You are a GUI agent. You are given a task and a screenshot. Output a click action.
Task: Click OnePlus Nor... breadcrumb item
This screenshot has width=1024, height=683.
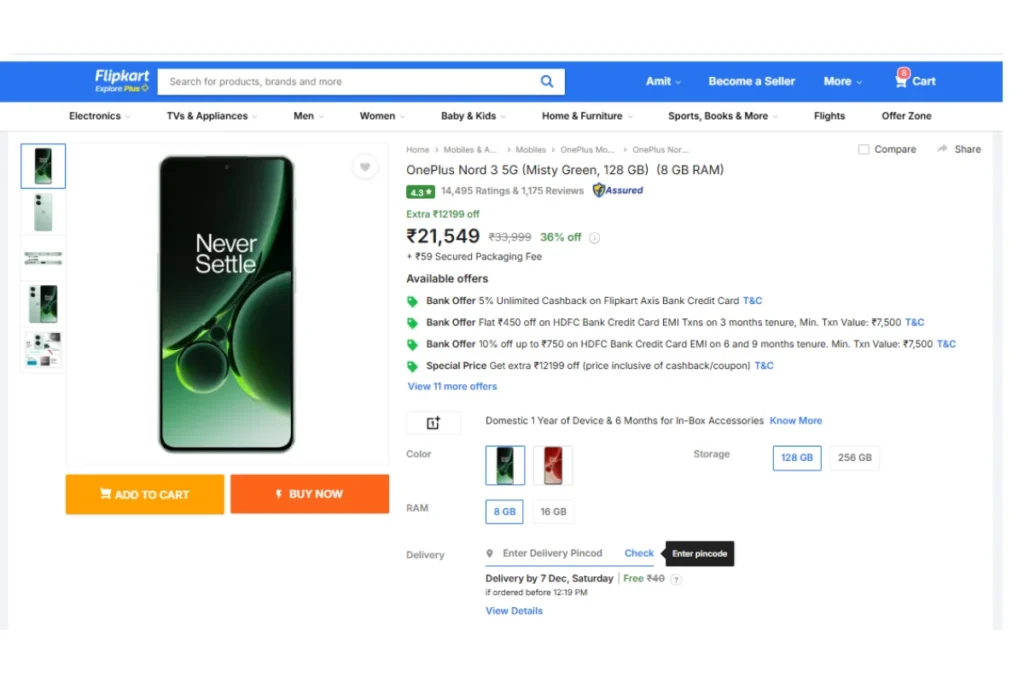(660, 150)
